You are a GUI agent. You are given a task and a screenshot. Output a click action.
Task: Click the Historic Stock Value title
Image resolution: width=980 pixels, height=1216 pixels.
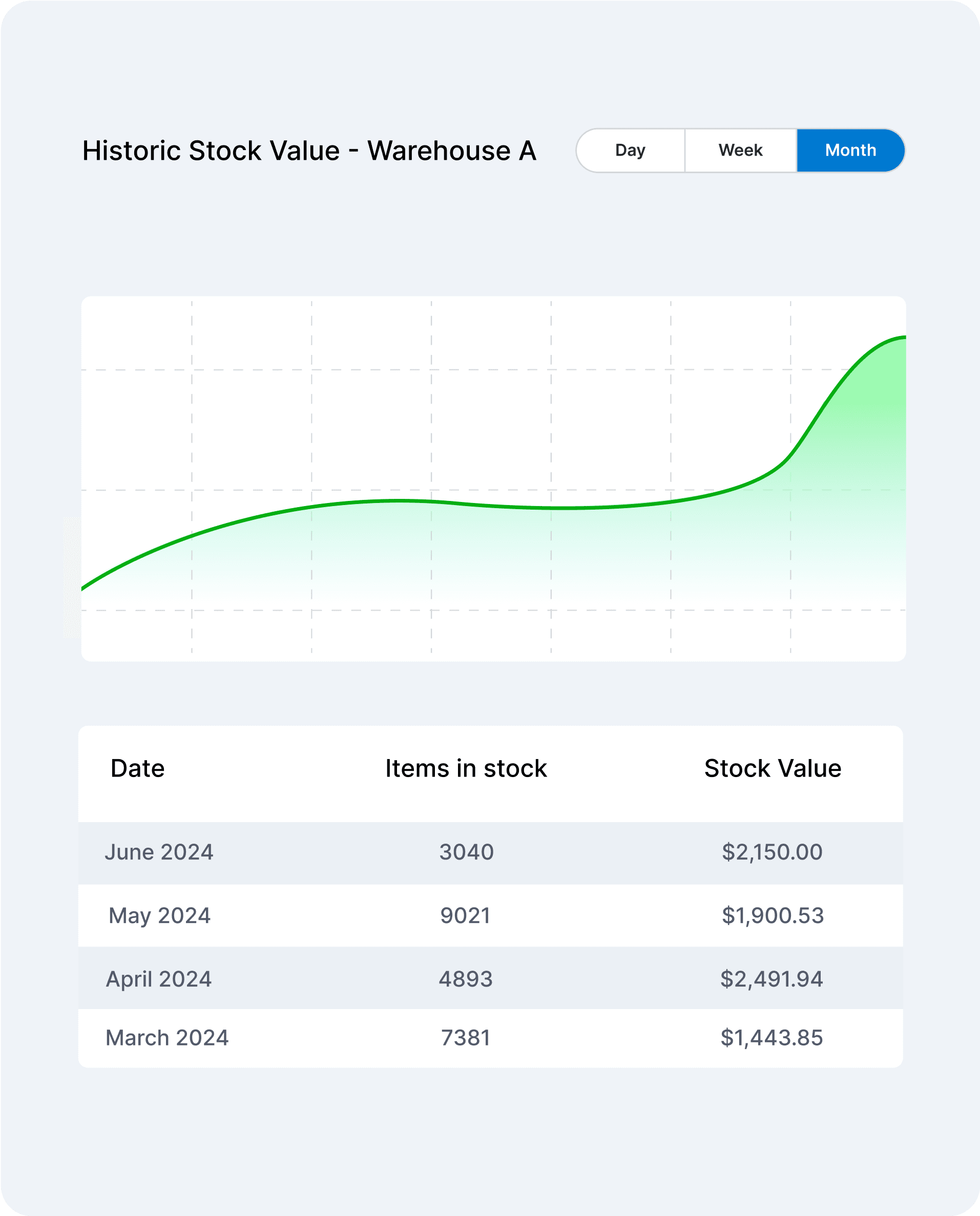coord(309,151)
